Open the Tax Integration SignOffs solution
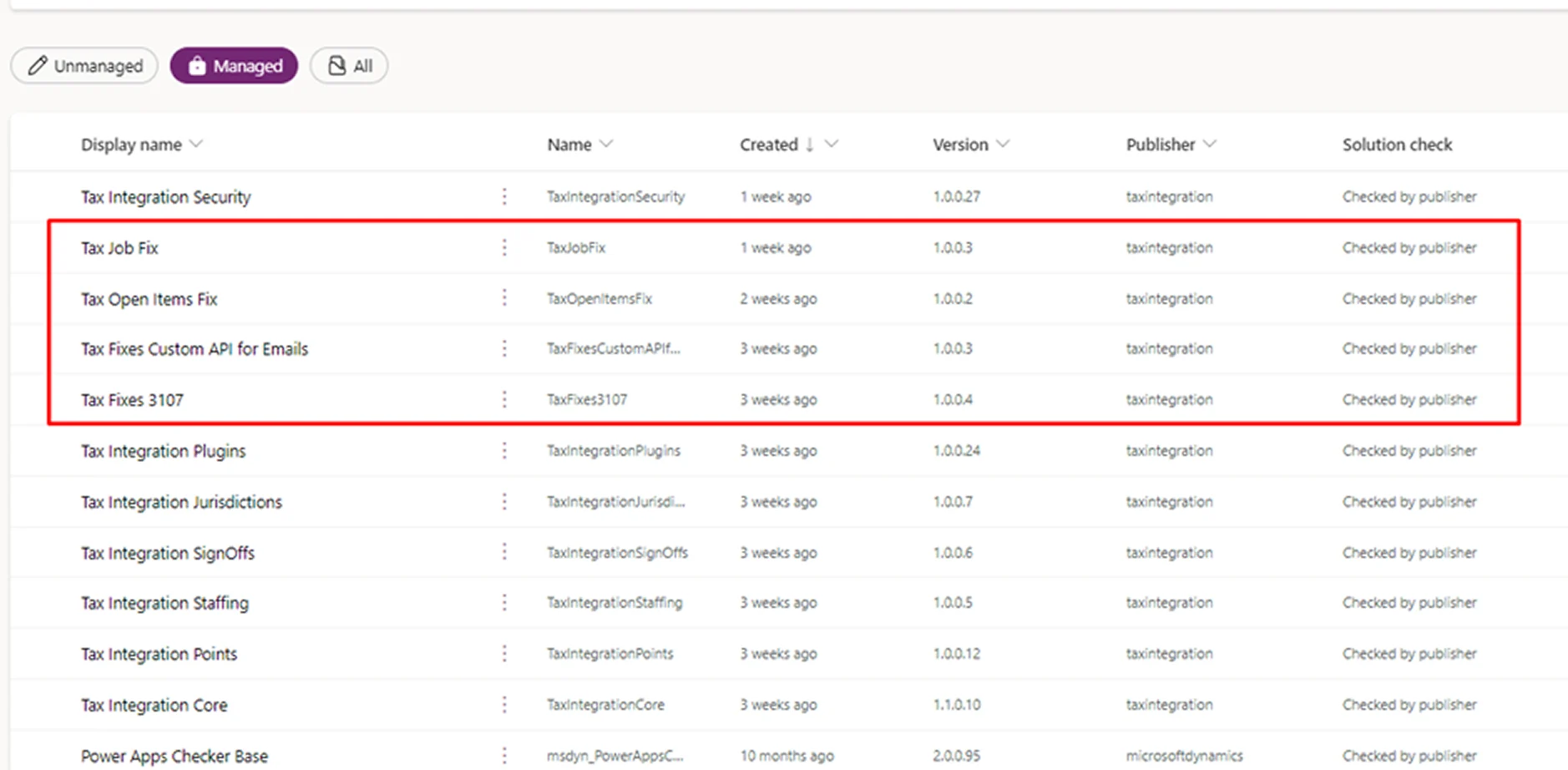 [168, 553]
